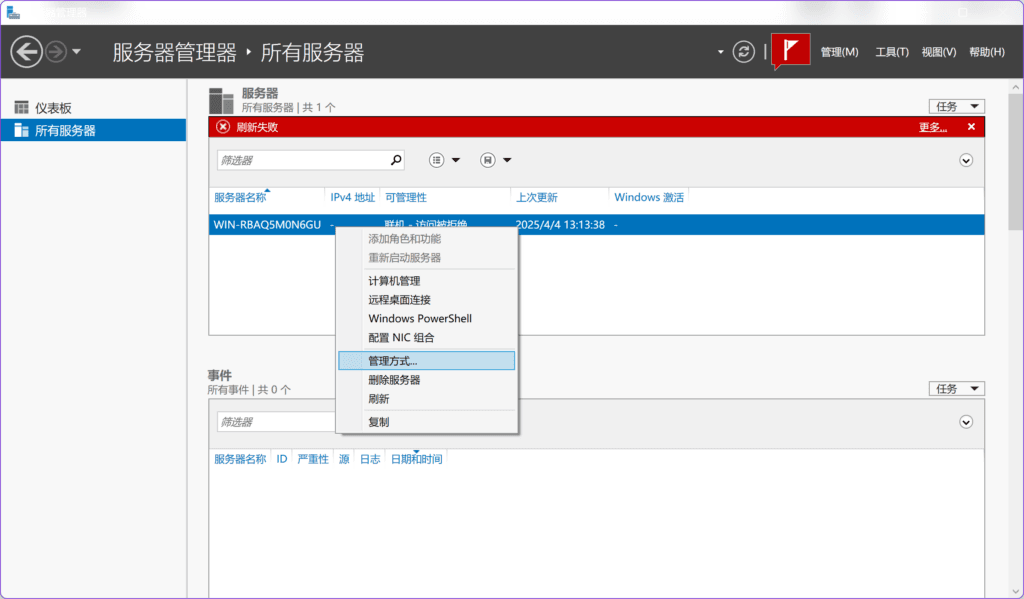点击刷新图标重新加载服务器信息

point(743,51)
